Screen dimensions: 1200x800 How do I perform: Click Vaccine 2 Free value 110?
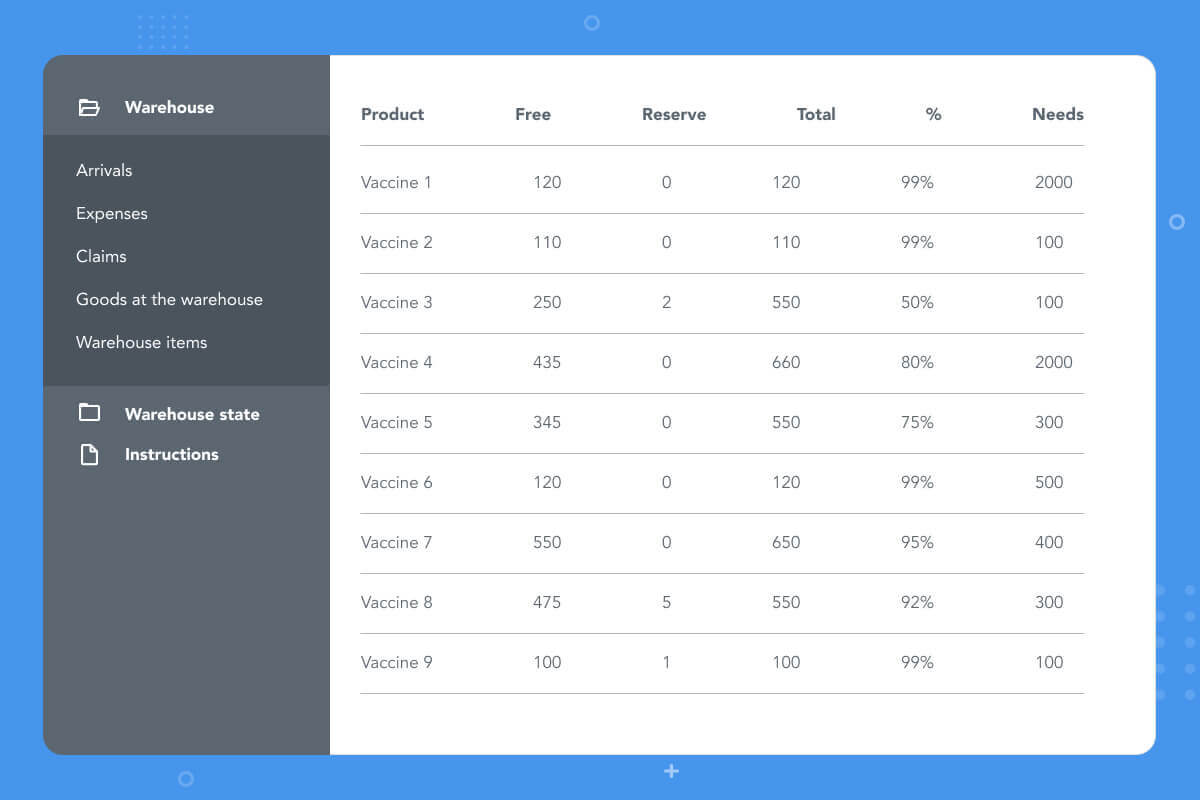click(547, 242)
